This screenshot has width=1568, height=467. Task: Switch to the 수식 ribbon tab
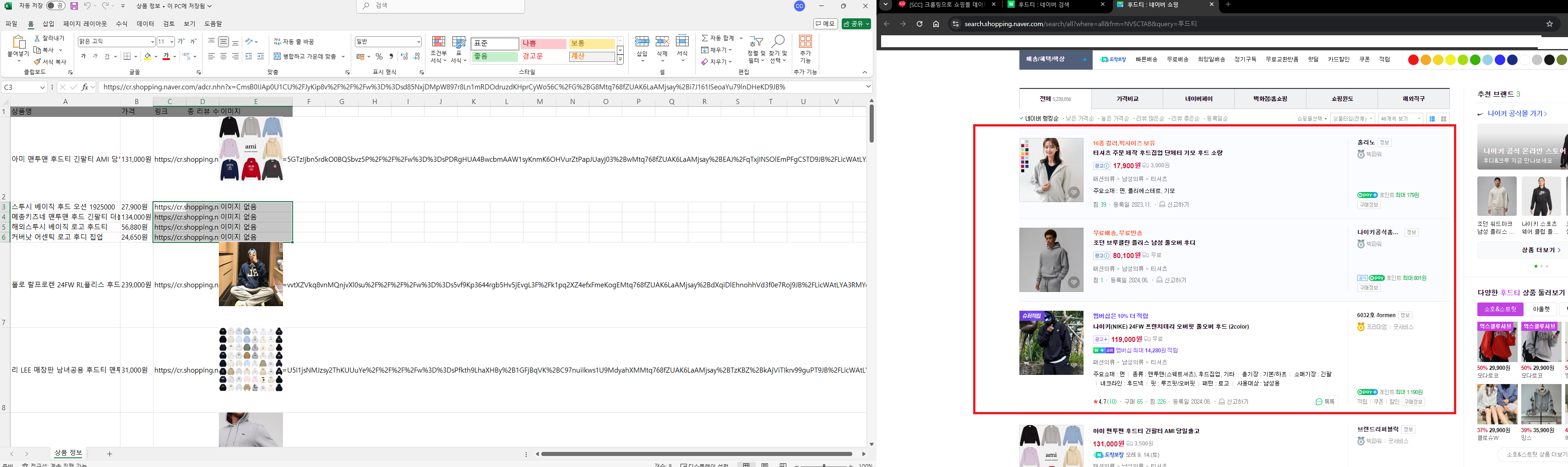(121, 24)
